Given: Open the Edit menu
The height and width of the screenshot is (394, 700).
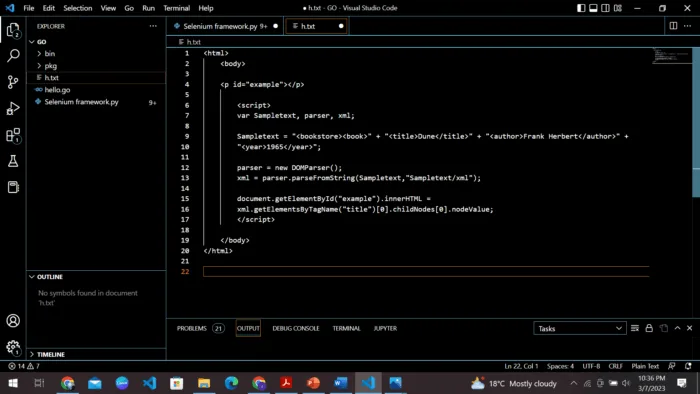Looking at the screenshot, I should (49, 8).
